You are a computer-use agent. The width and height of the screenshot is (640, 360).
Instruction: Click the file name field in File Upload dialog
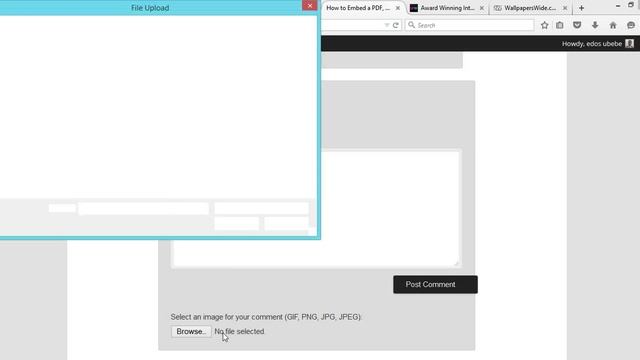(x=143, y=208)
